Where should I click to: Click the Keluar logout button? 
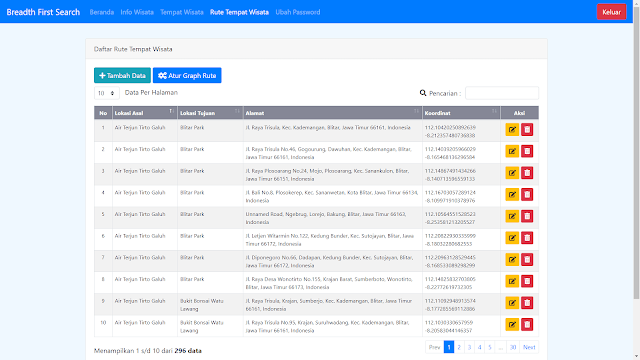(611, 12)
